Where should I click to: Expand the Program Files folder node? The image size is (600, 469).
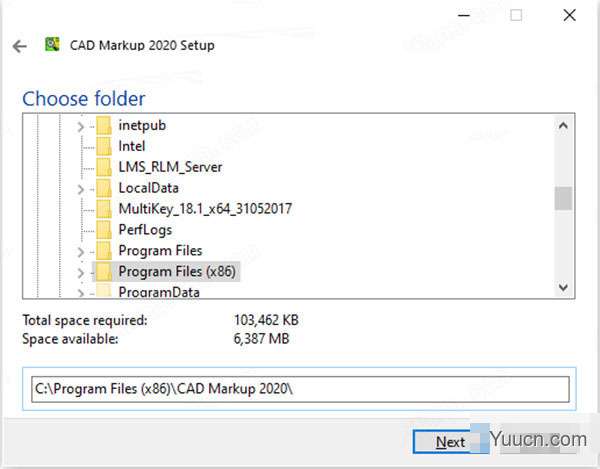(x=80, y=252)
